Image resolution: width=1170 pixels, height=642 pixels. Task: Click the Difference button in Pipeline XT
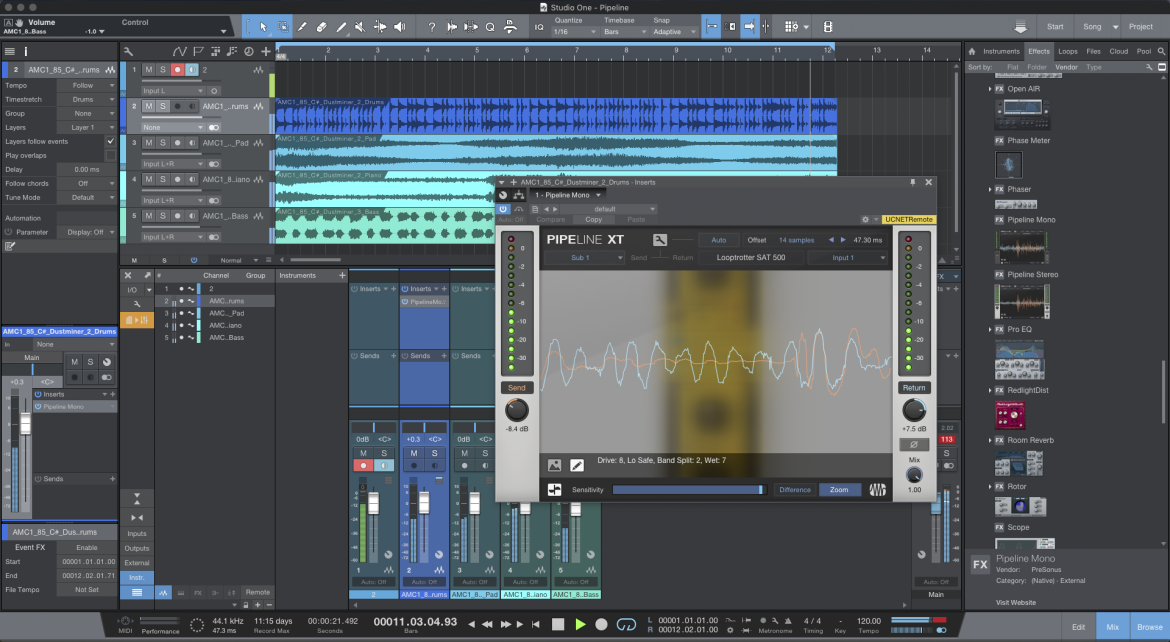point(795,490)
